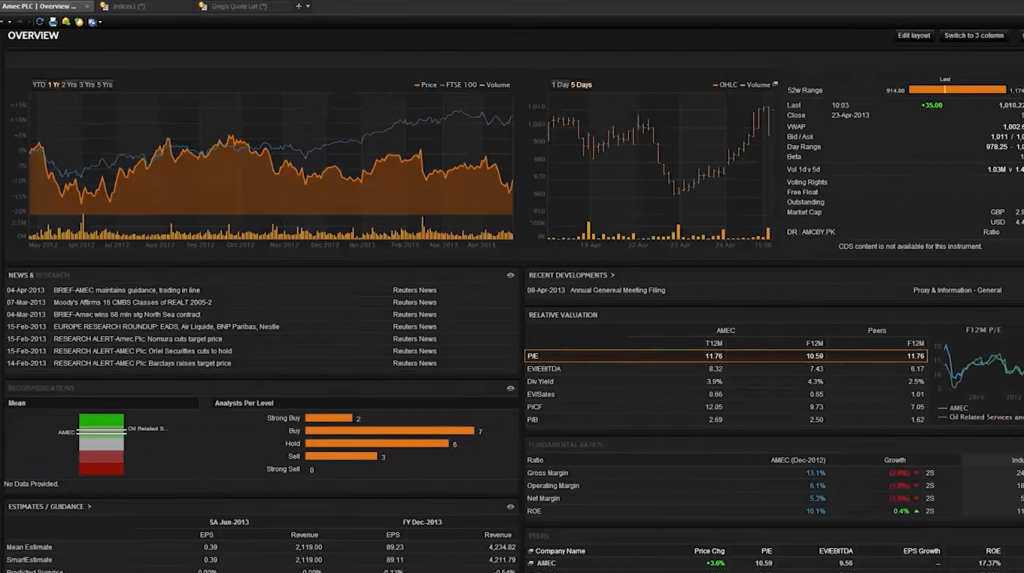Viewport: 1024px width, 573px height.
Task: Expand the Recent Developments section arrow
Action: pos(613,275)
